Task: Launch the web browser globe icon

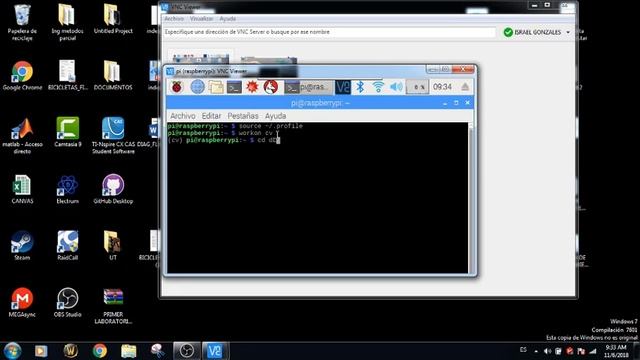Action: tap(198, 87)
